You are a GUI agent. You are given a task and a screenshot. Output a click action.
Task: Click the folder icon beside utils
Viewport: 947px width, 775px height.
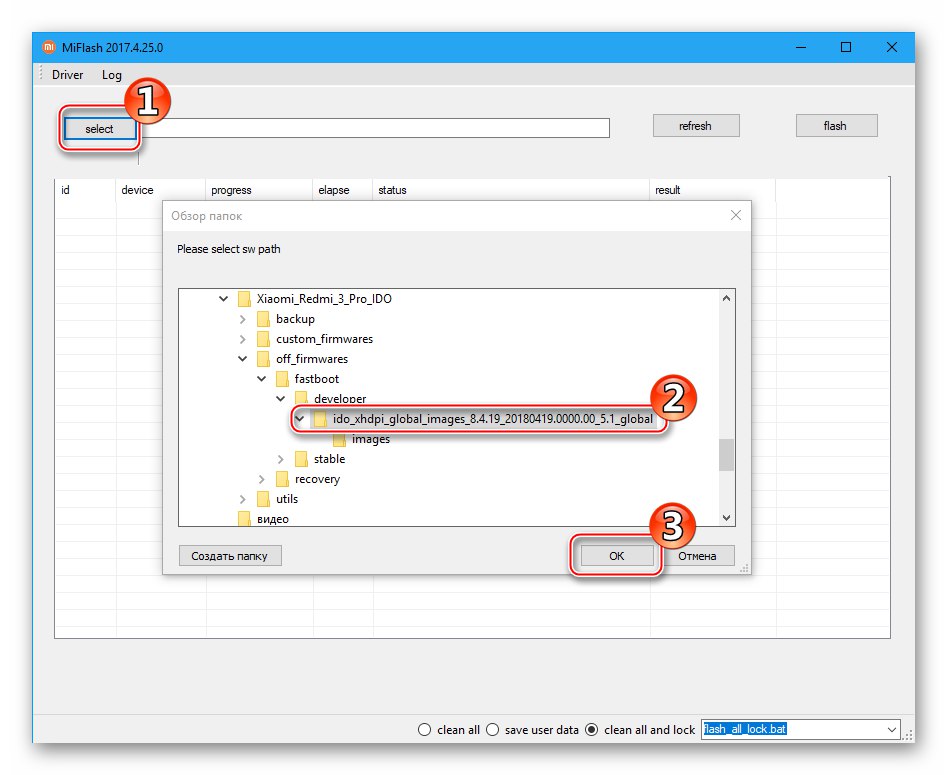coord(263,499)
